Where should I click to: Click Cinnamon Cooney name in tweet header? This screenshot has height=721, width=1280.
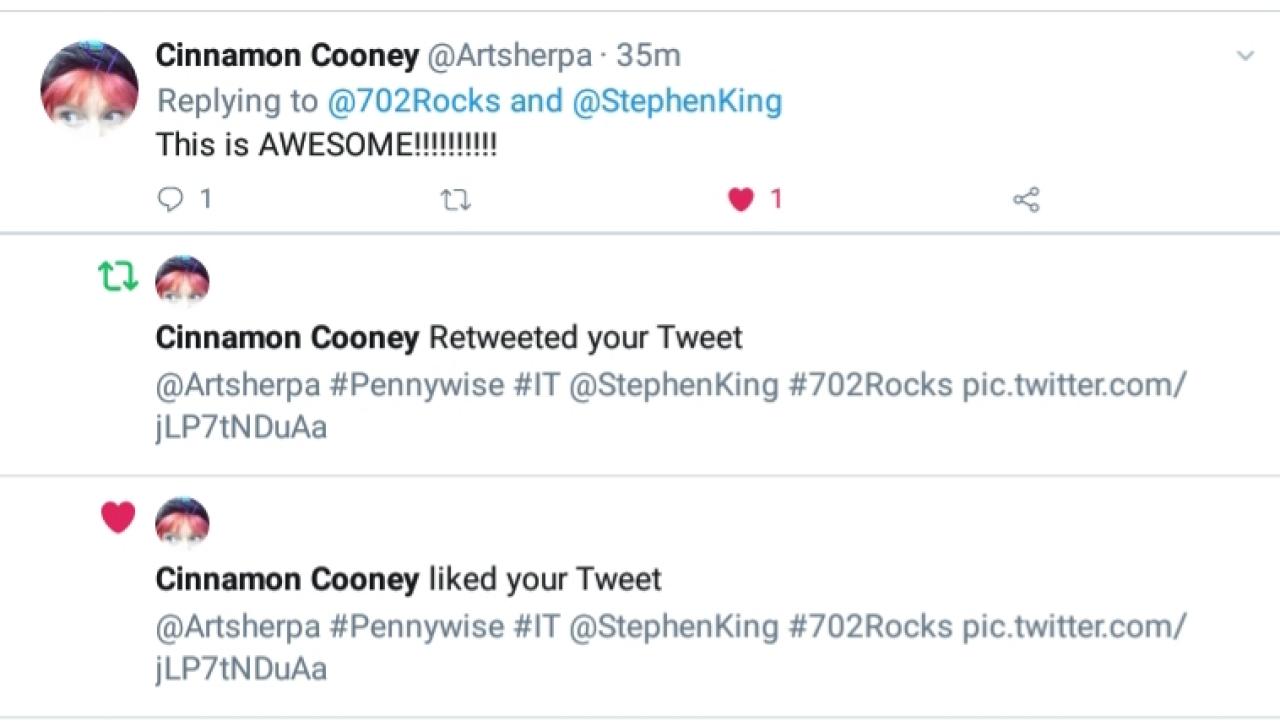(287, 56)
